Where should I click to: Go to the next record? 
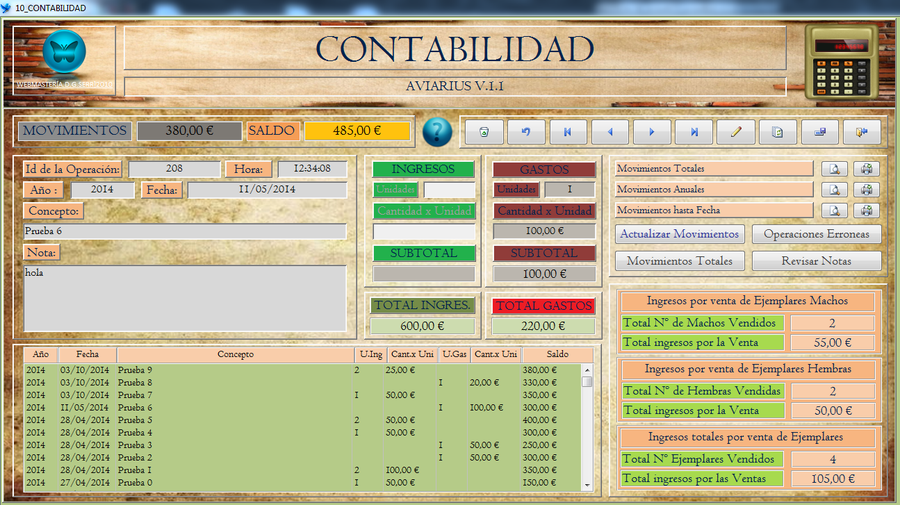652,131
